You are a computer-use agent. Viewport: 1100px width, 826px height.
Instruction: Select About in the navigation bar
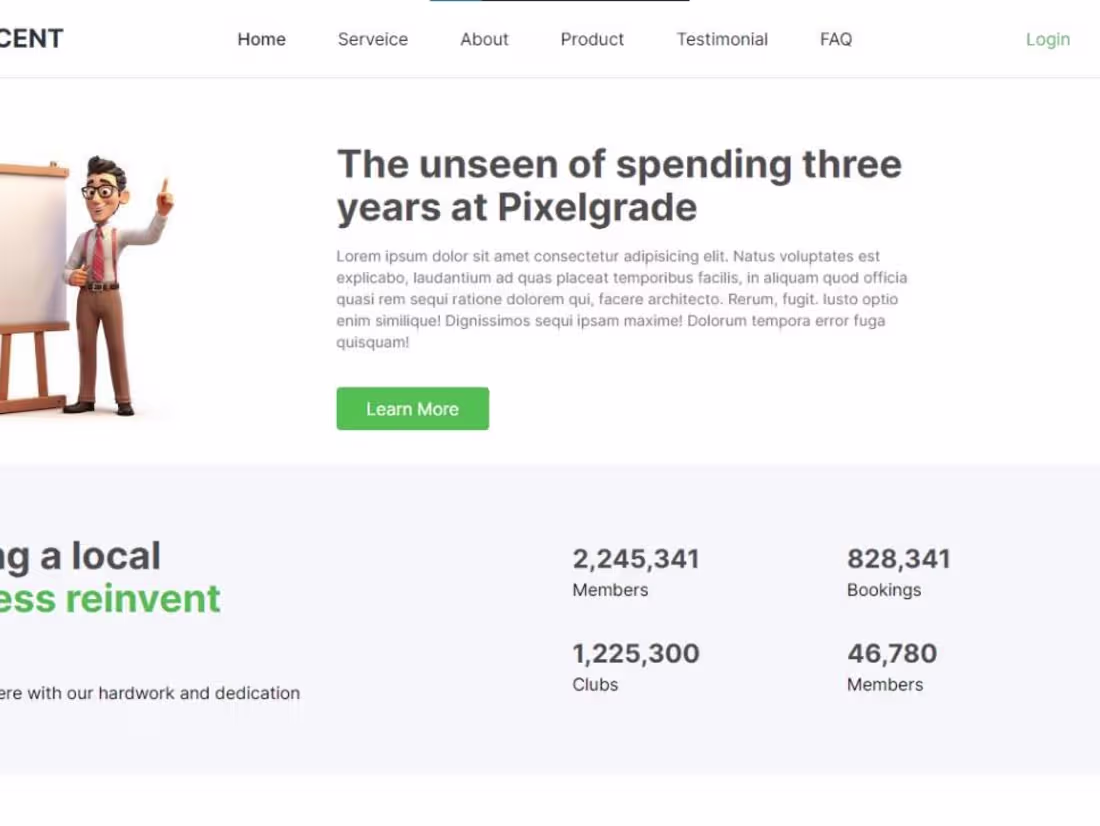[484, 40]
